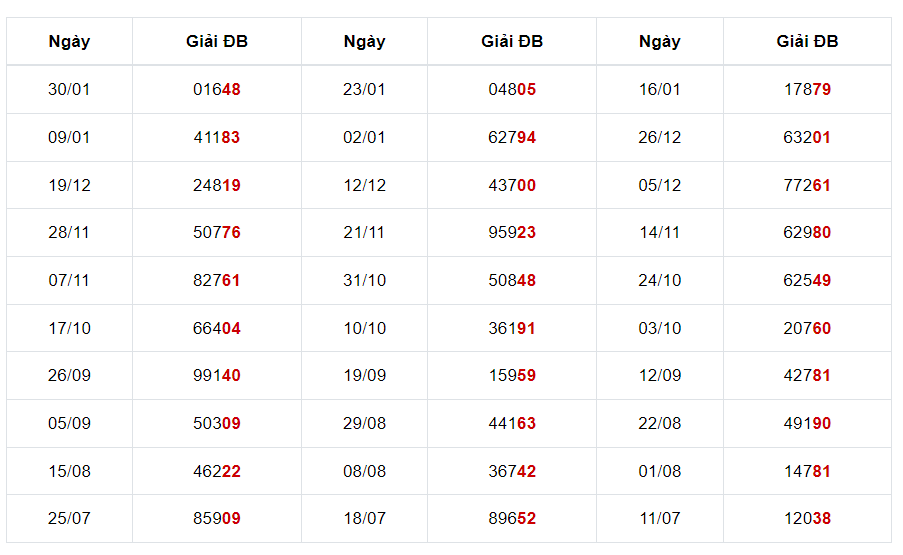
Task: Select the date cell 16/01
Action: 659,89
